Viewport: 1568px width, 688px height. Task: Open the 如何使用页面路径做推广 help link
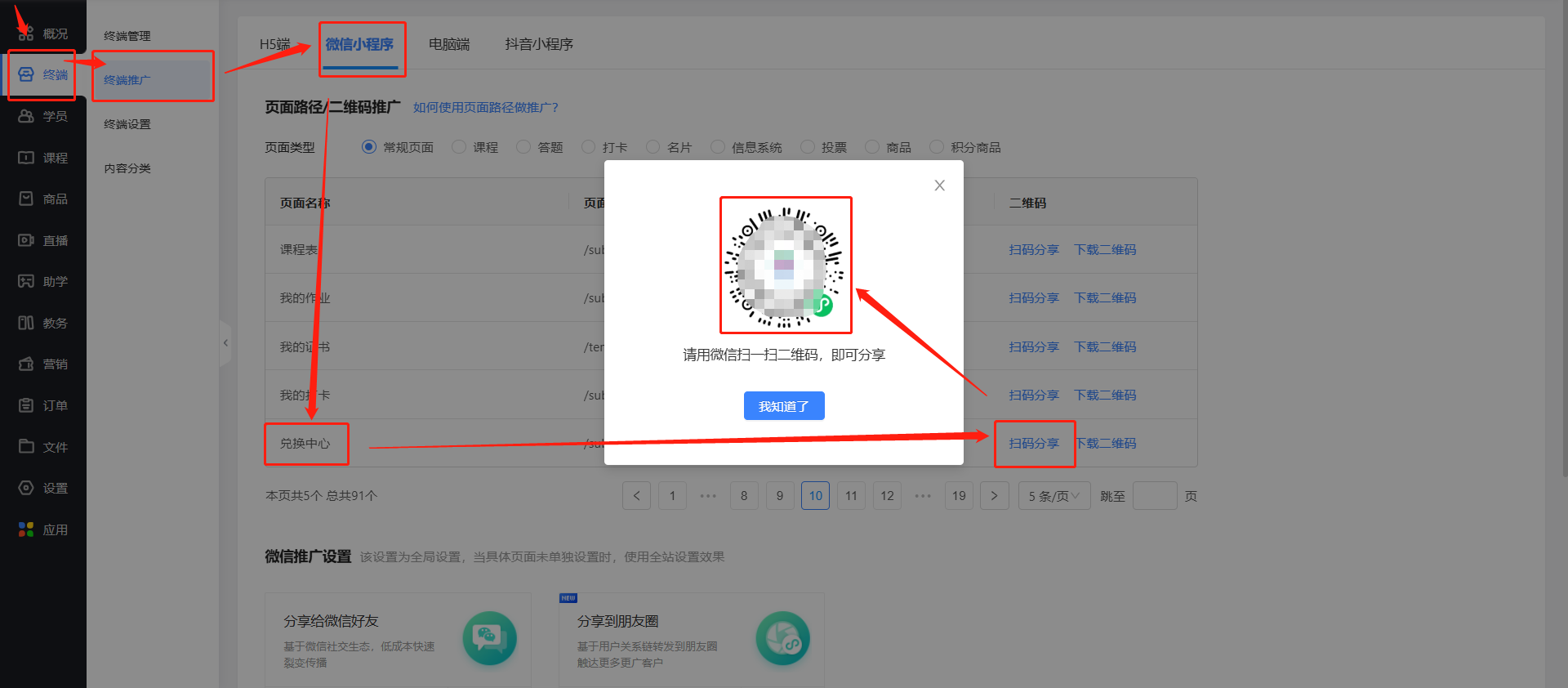[486, 108]
